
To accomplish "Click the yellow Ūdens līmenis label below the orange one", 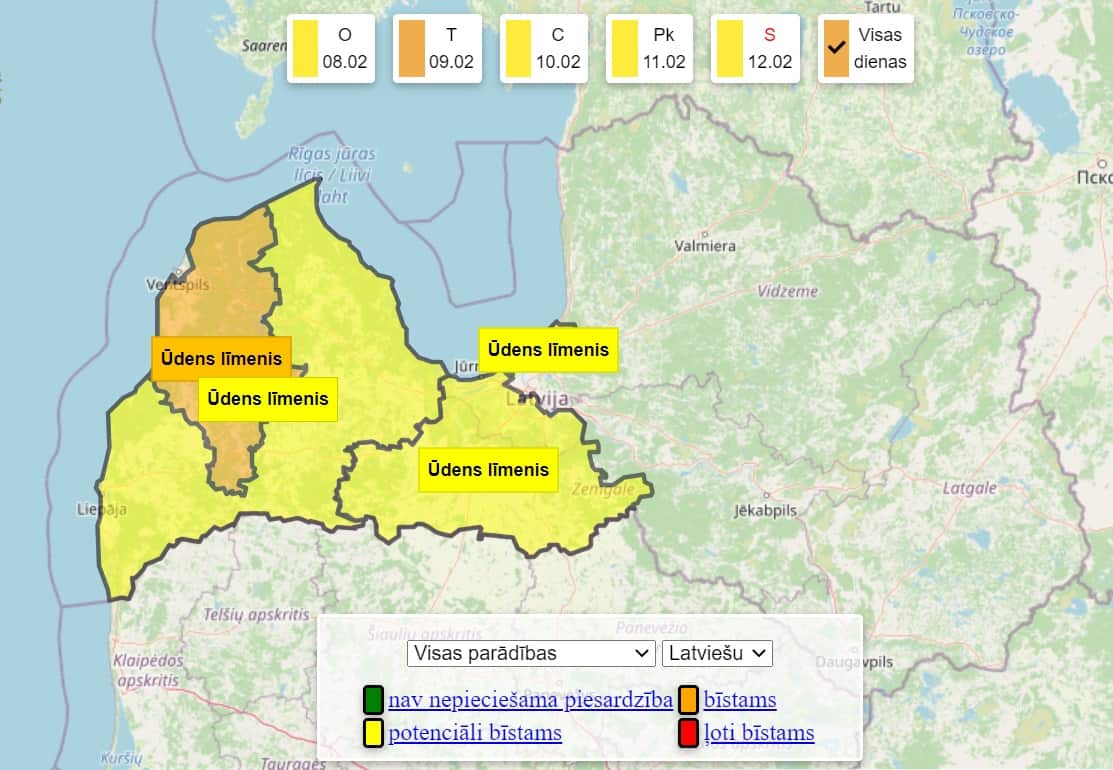I will click(268, 399).
